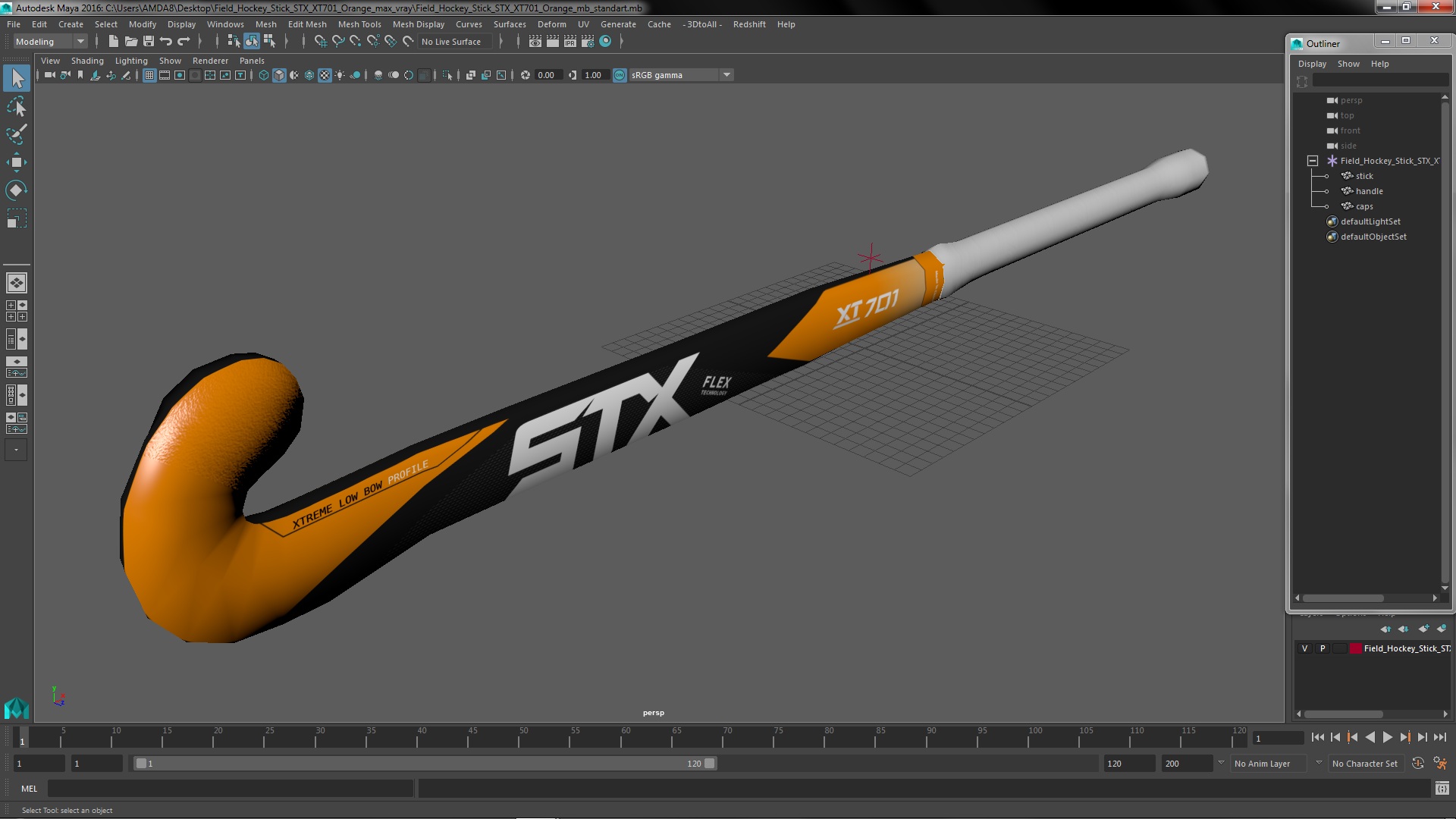Toggle layer visibility V box
This screenshot has width=1456, height=819.
click(1304, 648)
